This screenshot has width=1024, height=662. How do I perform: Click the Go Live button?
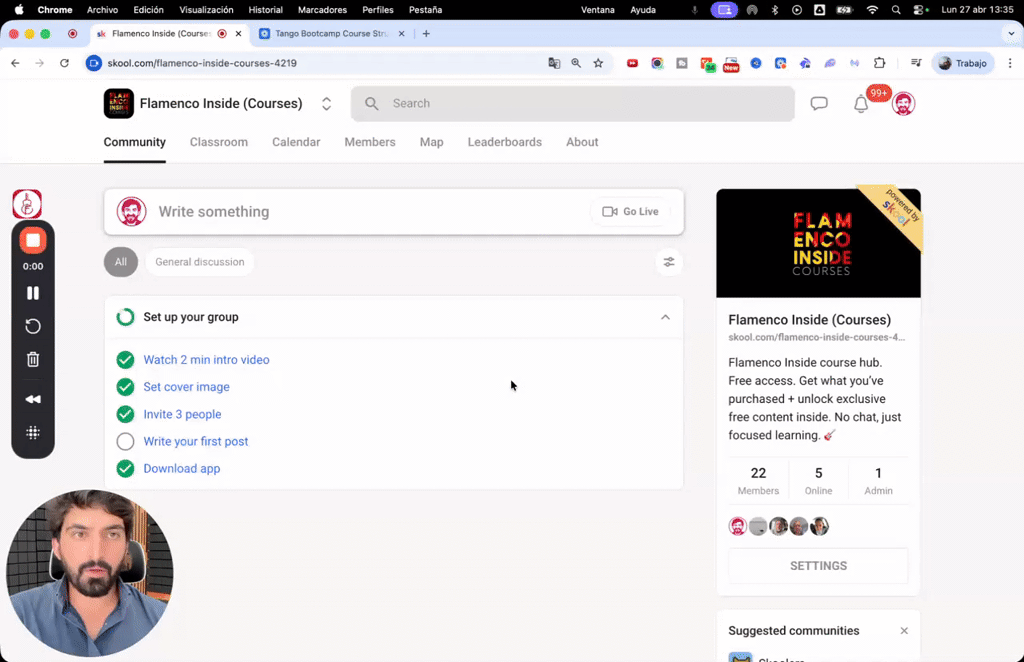pyautogui.click(x=630, y=212)
